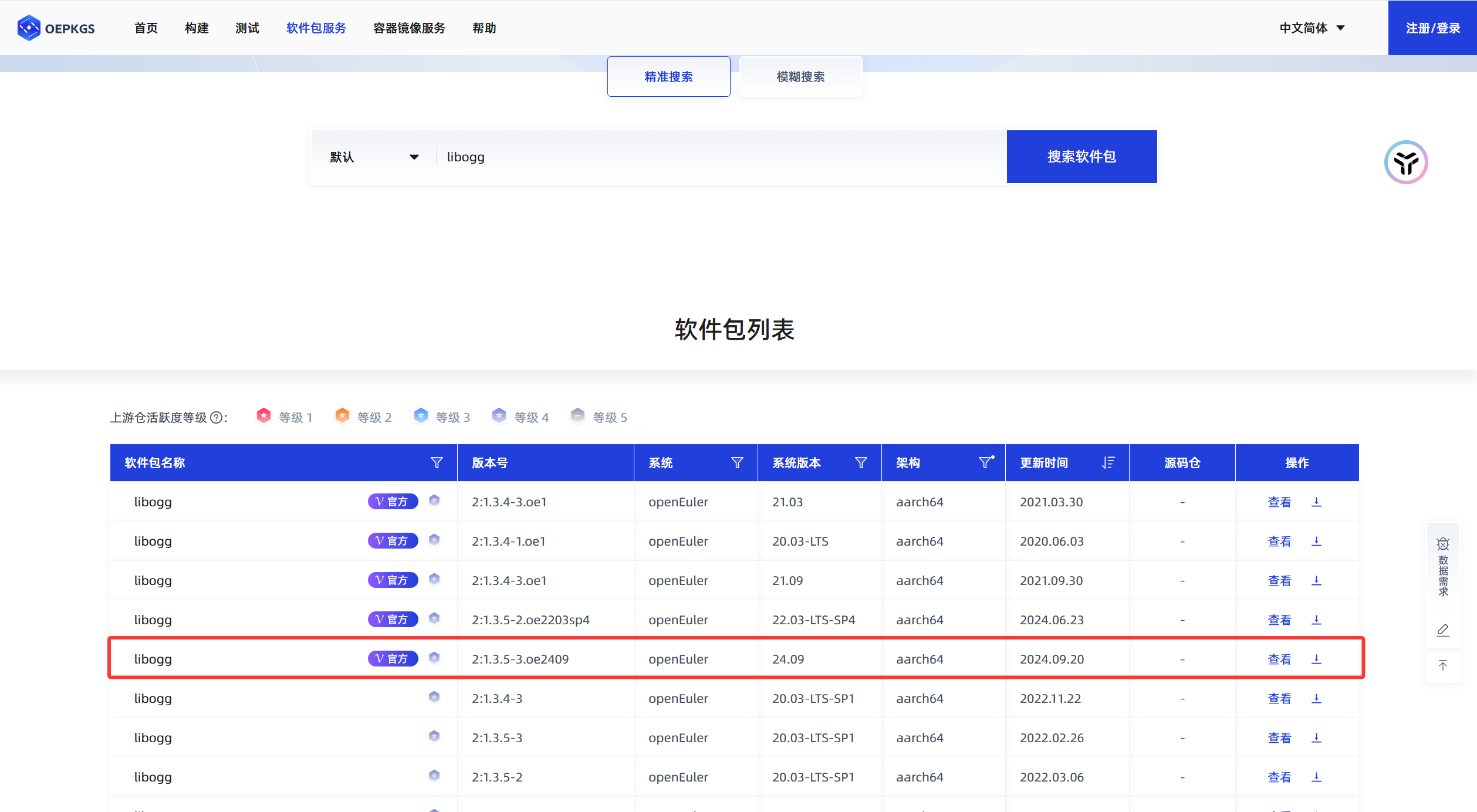Open the 容器镜像服务 menu
This screenshot has width=1477, height=812.
coord(409,28)
